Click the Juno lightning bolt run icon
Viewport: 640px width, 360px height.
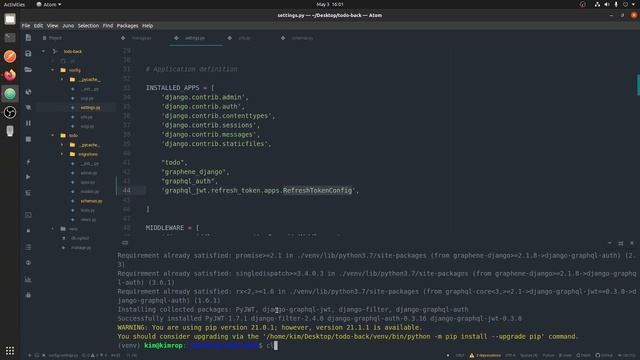(28, 162)
